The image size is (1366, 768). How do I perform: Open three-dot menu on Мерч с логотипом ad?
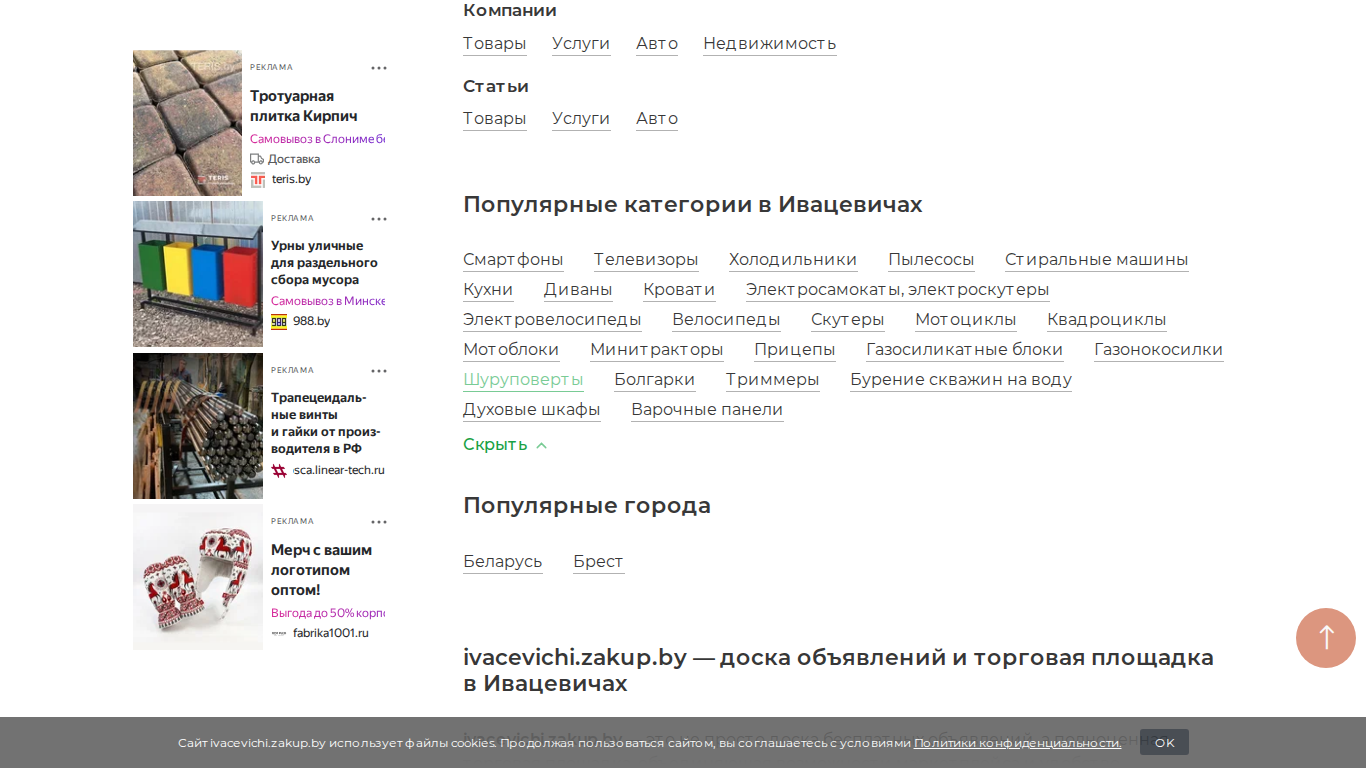(379, 522)
